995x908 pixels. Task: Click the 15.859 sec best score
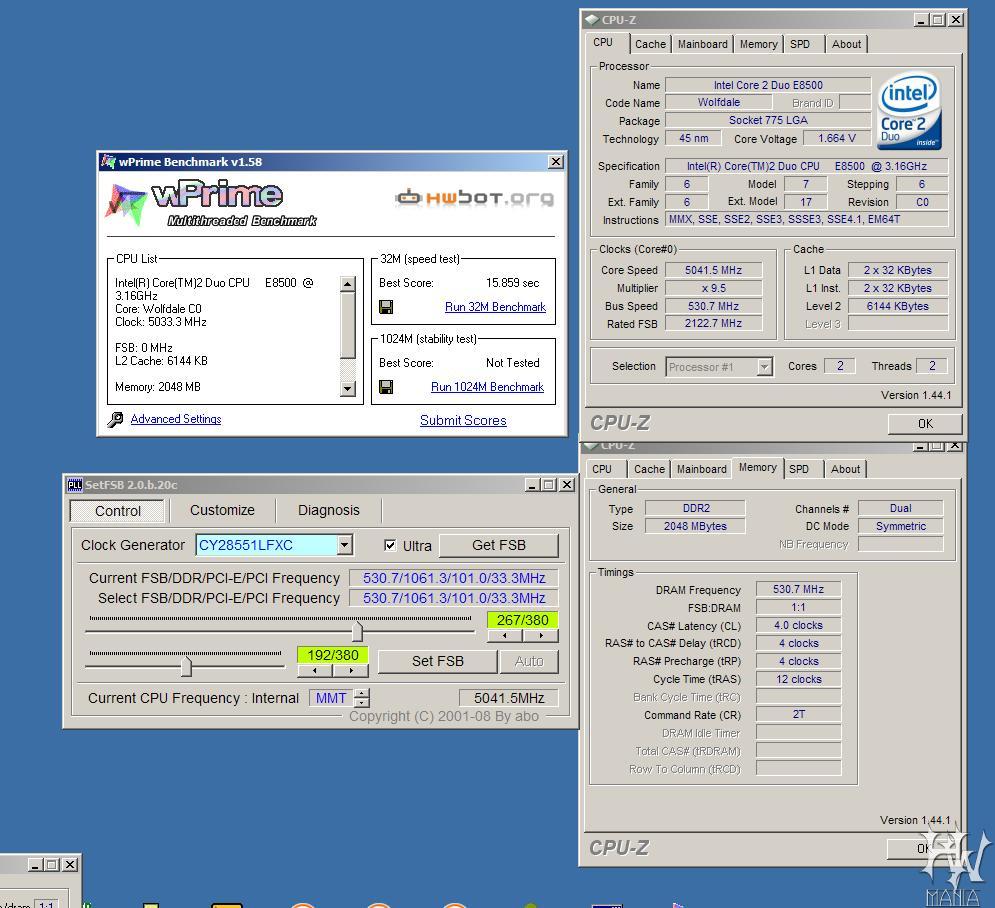coord(513,283)
